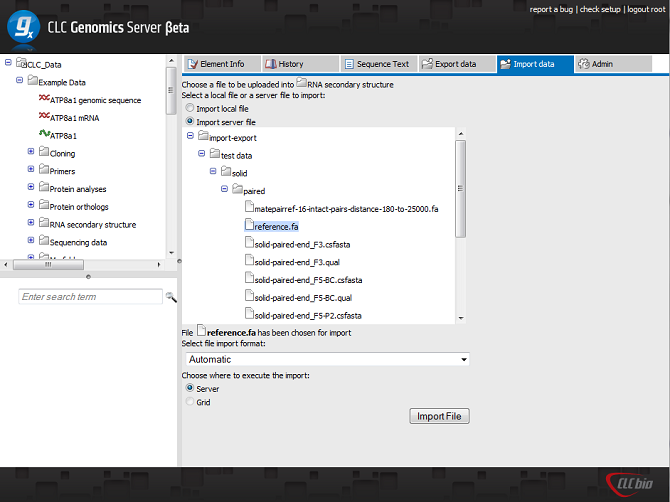
Task: Click the Enter search term field
Action: [90, 297]
